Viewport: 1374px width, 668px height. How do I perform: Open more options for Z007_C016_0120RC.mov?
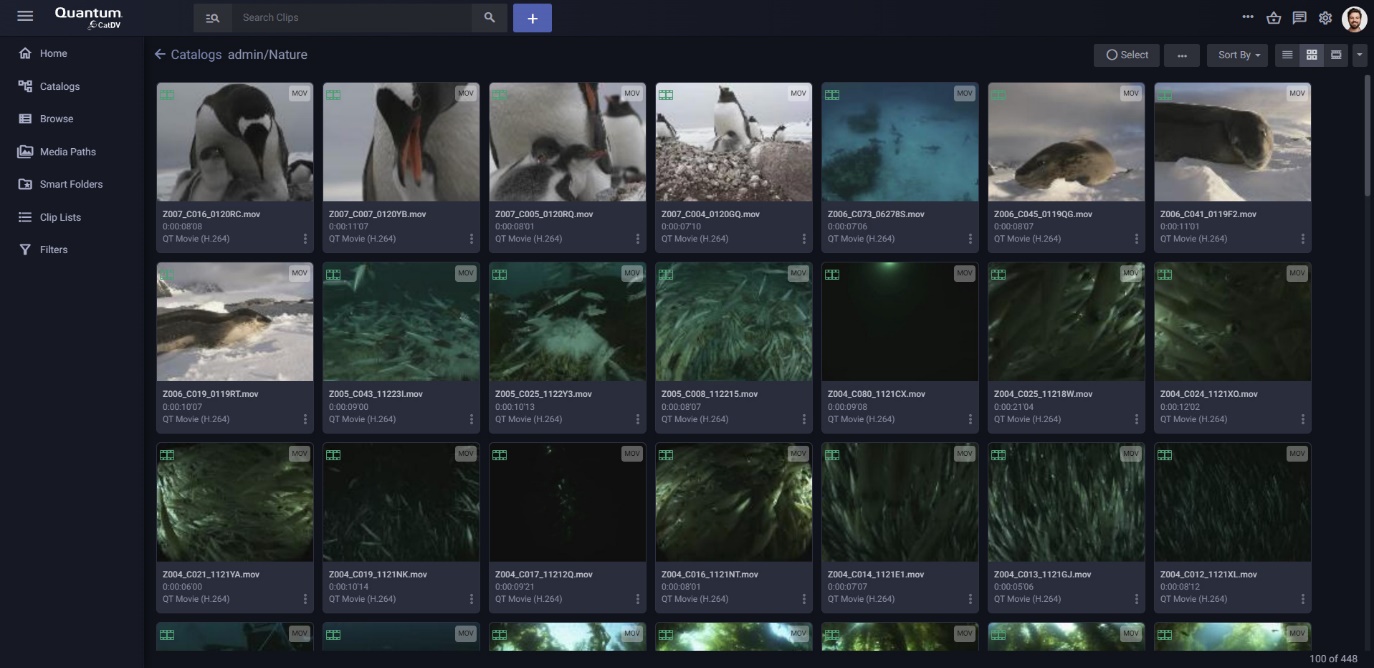[x=306, y=239]
